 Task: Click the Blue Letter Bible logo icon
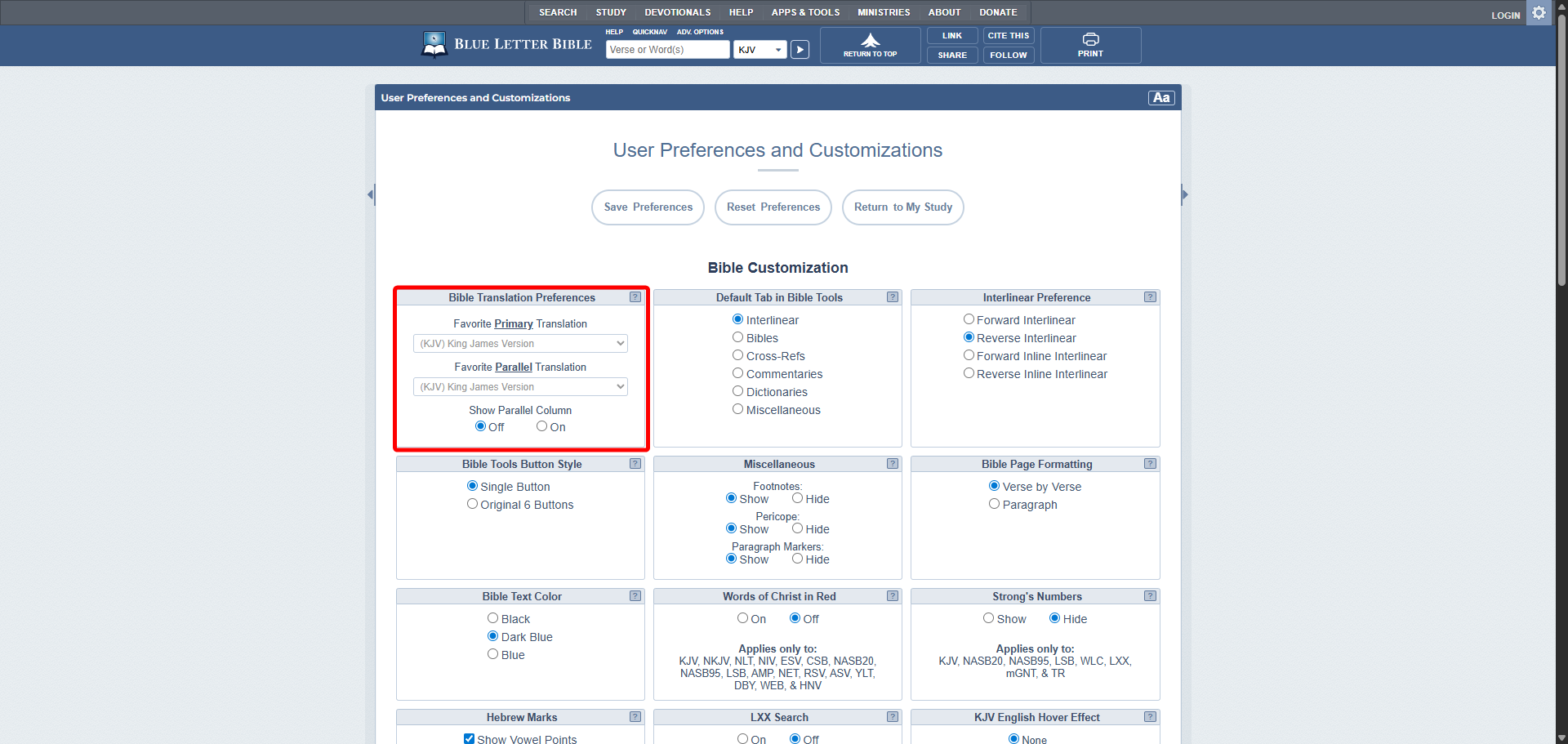pos(434,44)
